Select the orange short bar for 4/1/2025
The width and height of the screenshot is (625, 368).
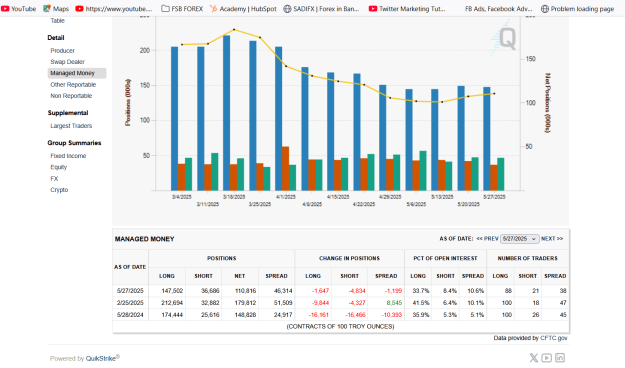(285, 169)
